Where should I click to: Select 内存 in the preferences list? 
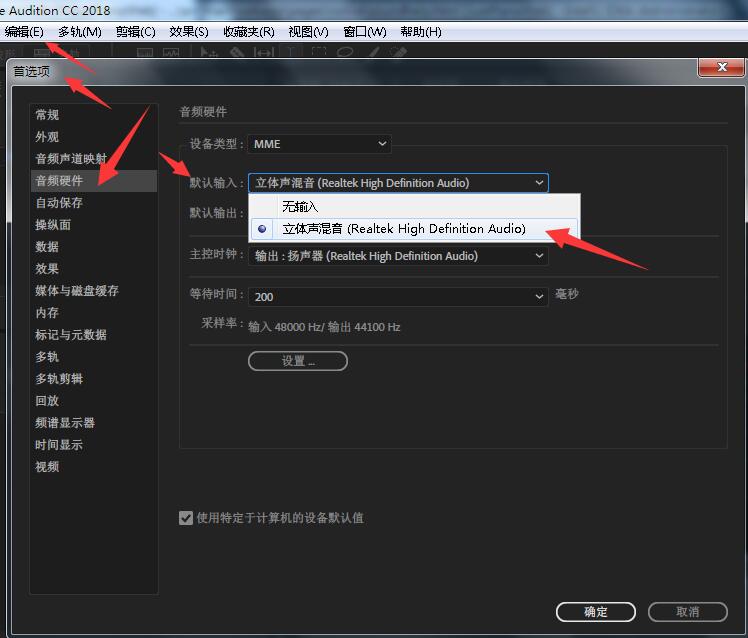coord(94,312)
